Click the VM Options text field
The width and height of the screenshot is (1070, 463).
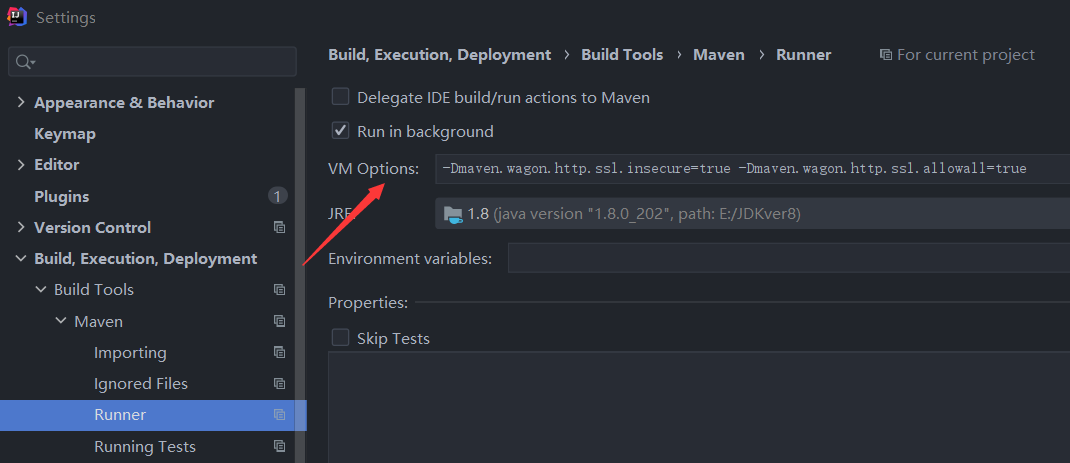coord(750,169)
